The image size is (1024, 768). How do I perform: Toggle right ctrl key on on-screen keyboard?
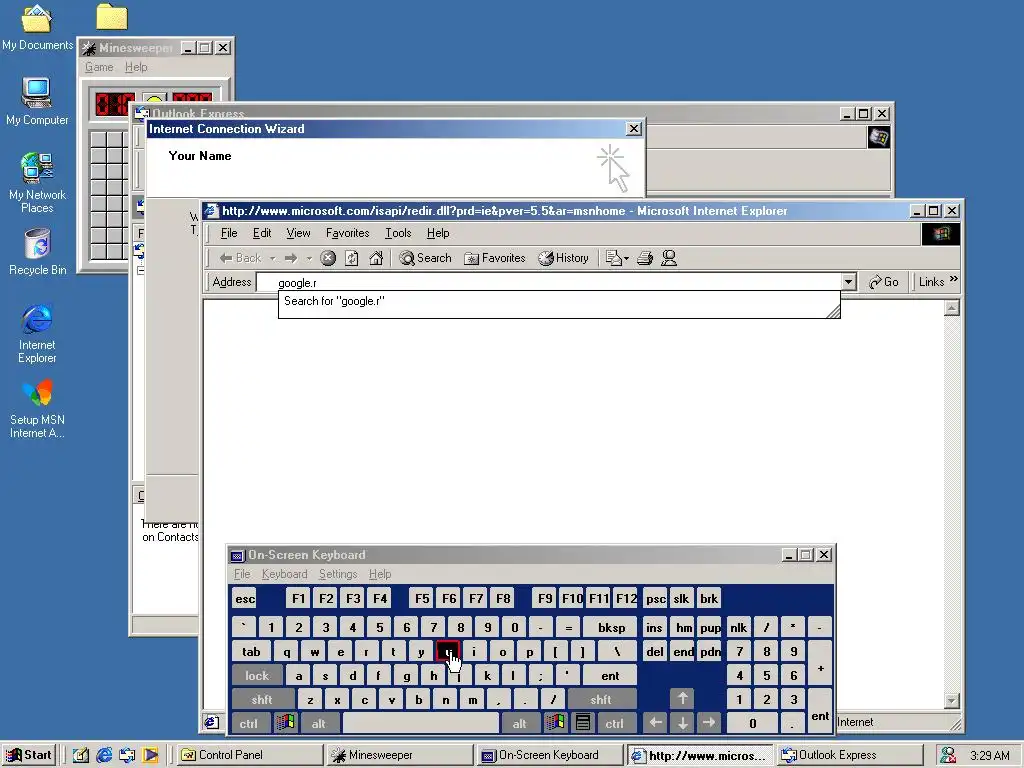(615, 723)
